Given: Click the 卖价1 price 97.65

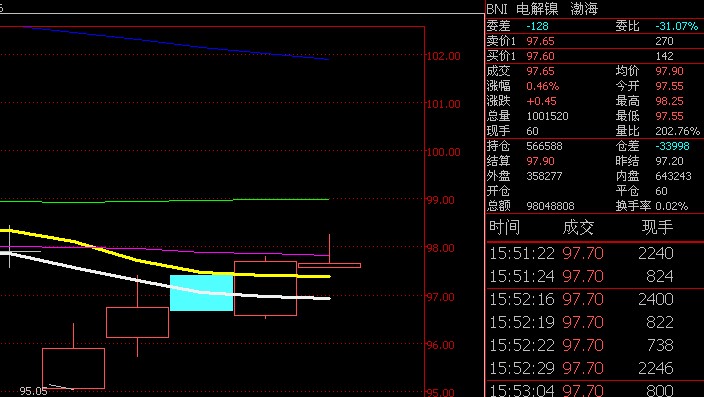Looking at the screenshot, I should pyautogui.click(x=541, y=41).
